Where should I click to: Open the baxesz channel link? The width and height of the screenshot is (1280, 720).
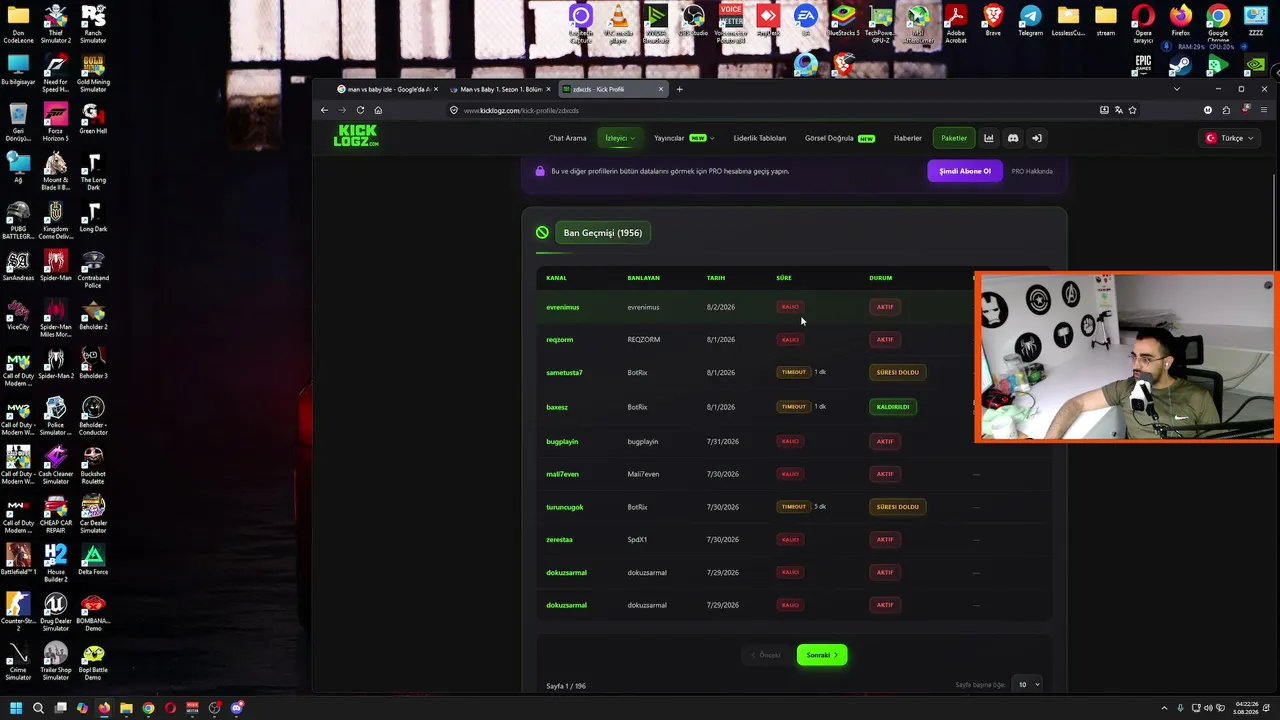click(557, 407)
